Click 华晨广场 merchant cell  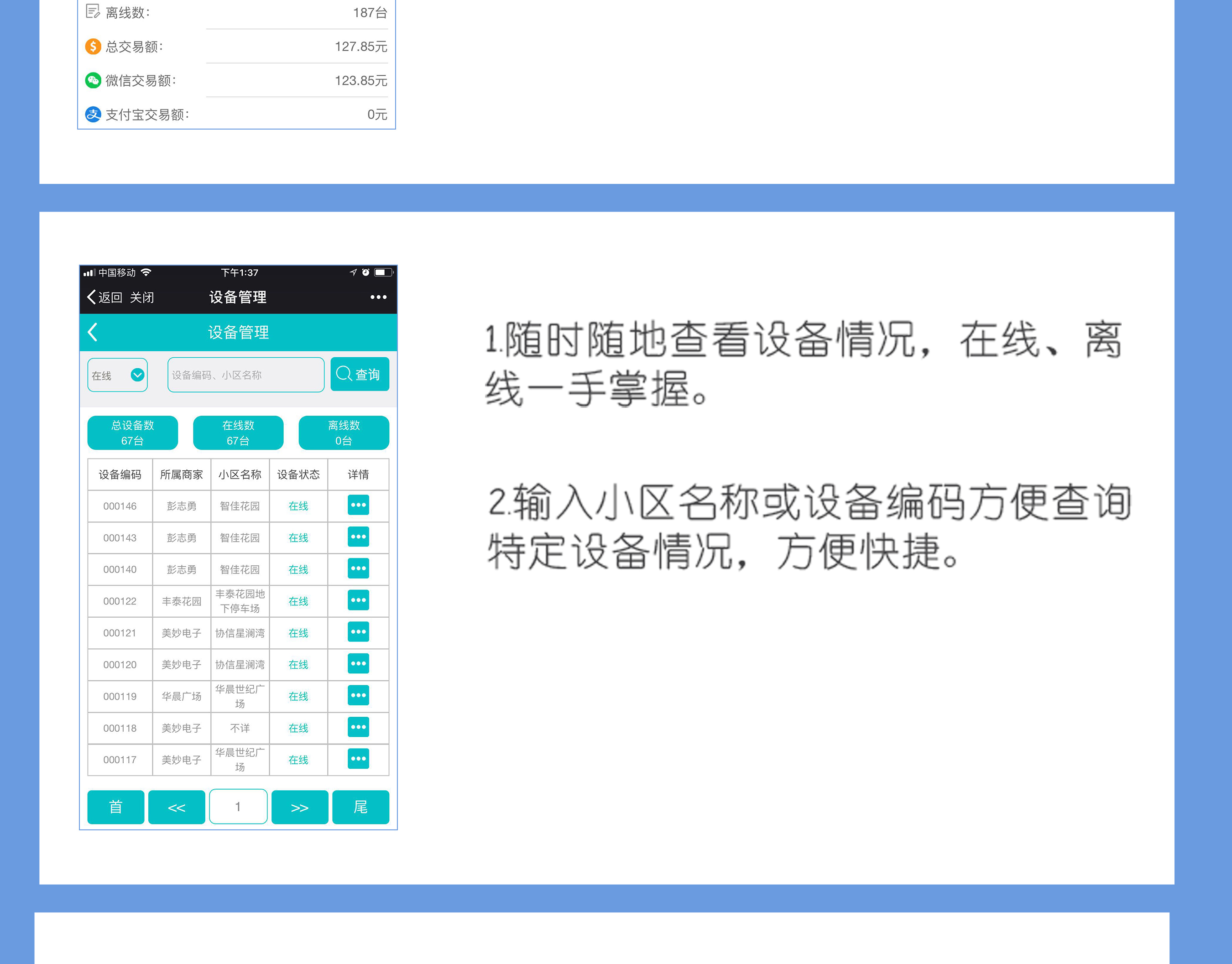point(181,696)
